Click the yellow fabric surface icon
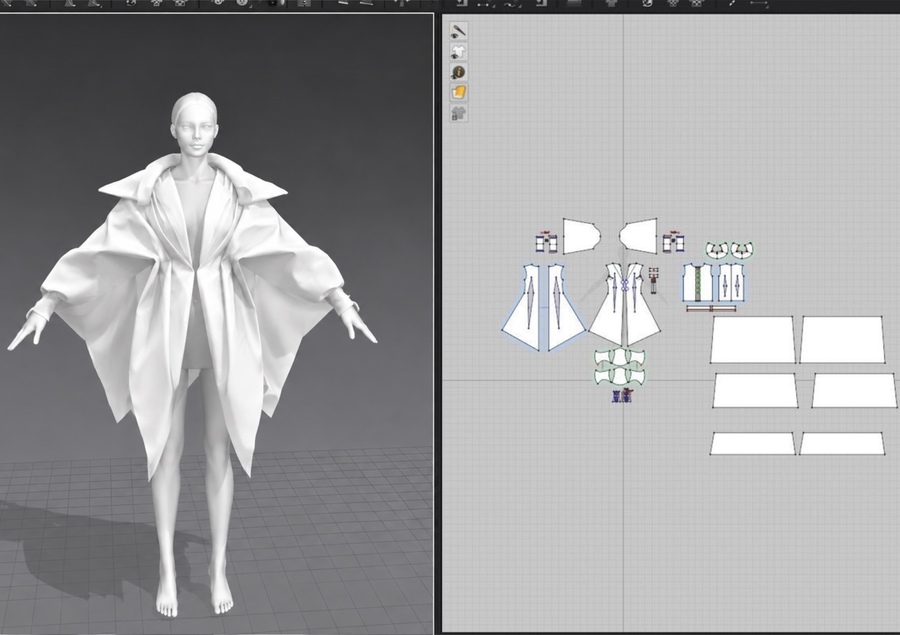 pyautogui.click(x=458, y=92)
